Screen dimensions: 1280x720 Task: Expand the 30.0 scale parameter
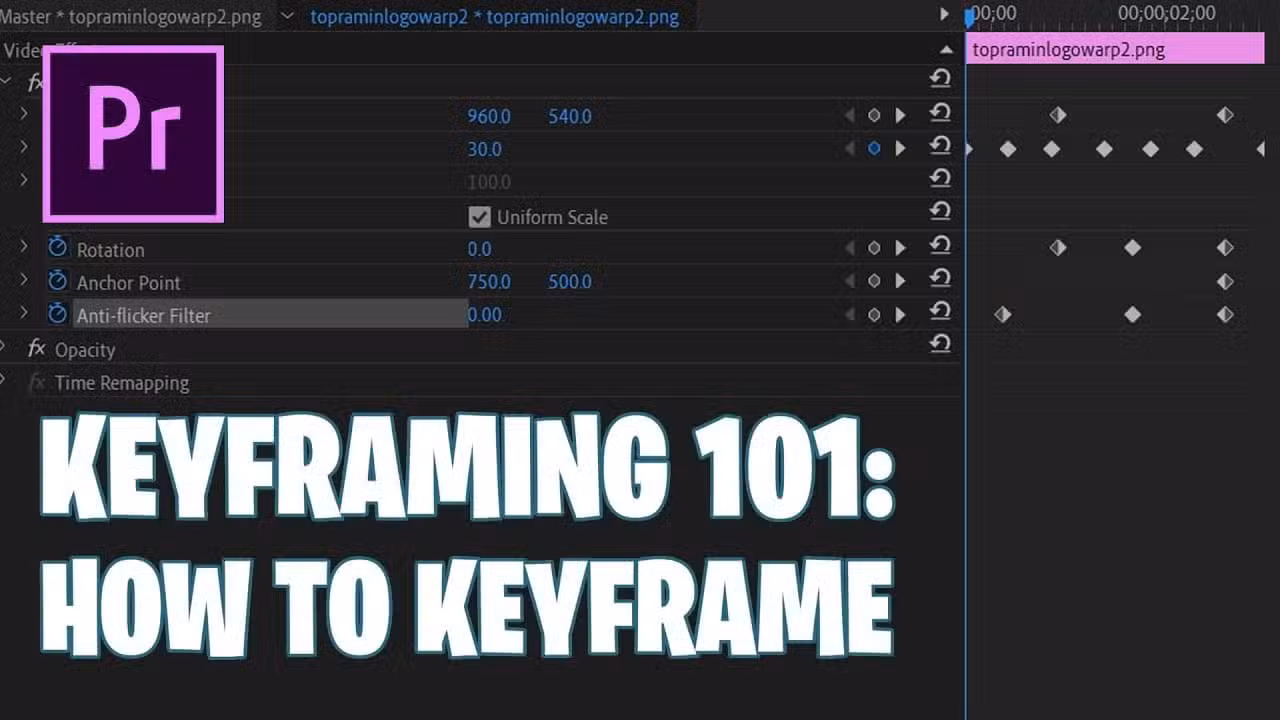pos(24,146)
